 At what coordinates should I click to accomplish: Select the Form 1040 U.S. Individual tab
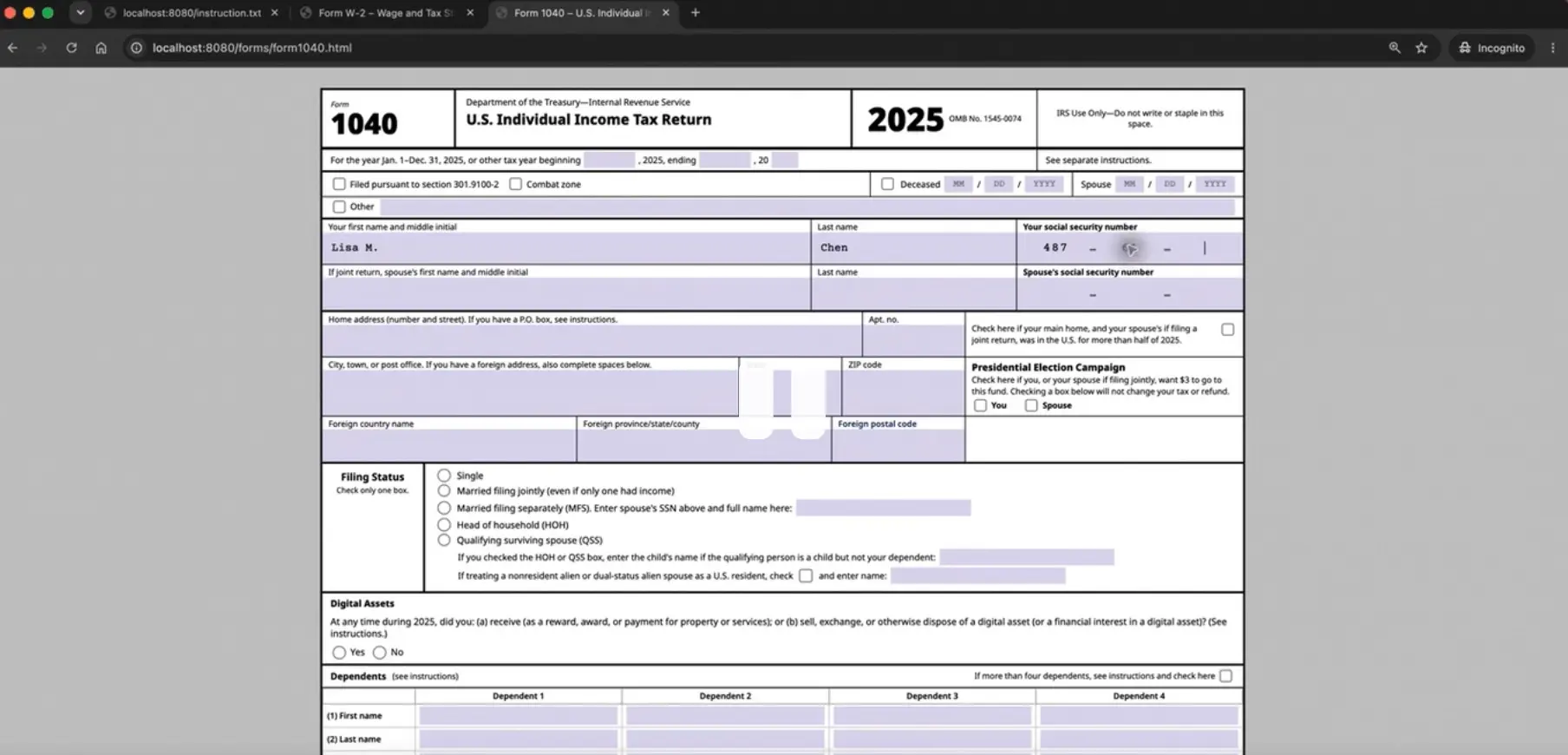(x=583, y=13)
